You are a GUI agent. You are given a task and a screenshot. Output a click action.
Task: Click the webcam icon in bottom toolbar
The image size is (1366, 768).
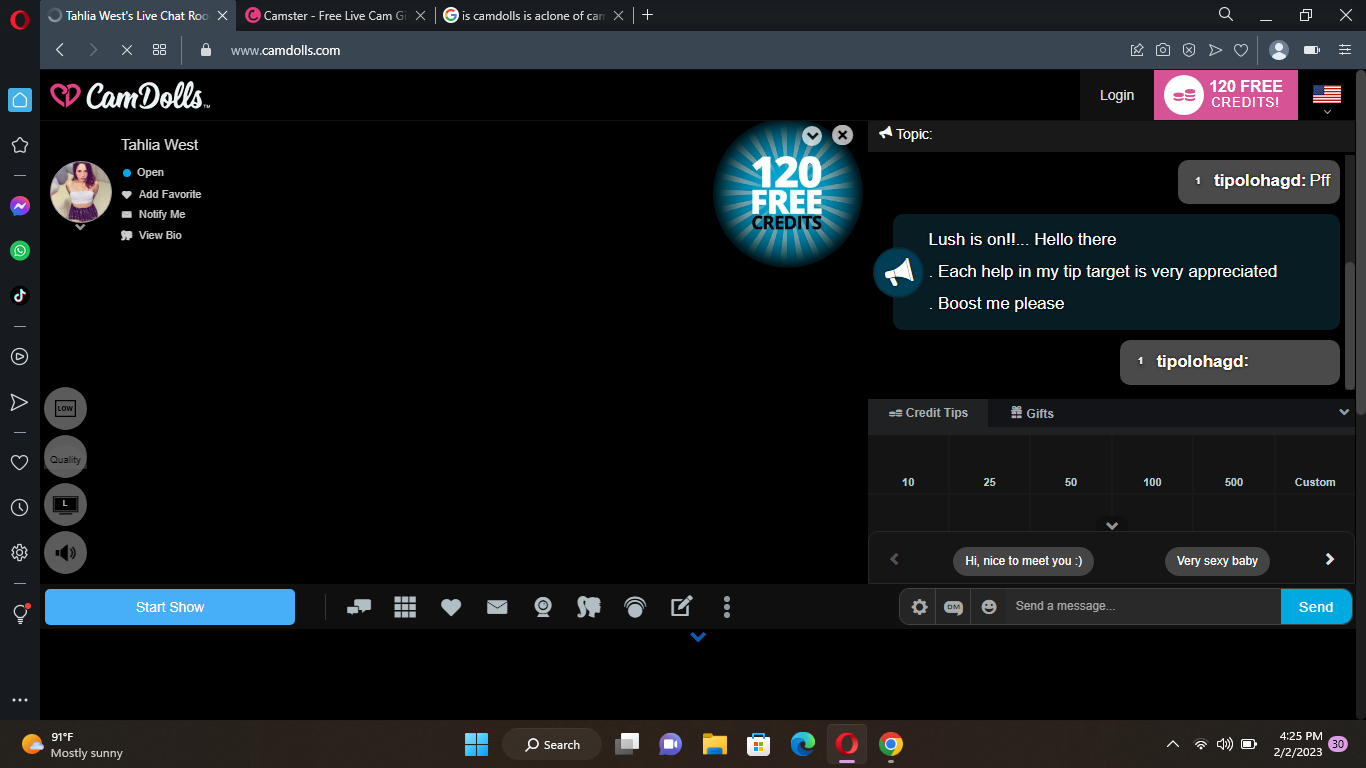click(x=543, y=607)
